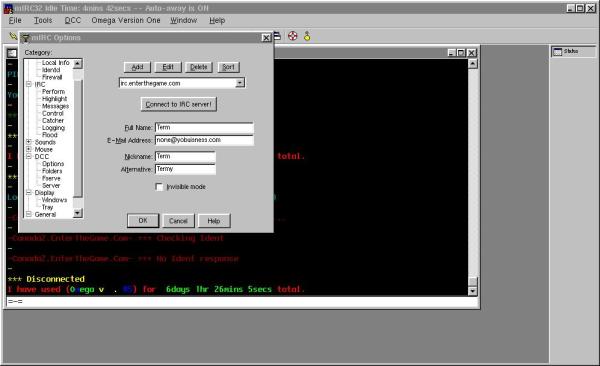Open the Help menu
This screenshot has width=600, height=366.
(x=217, y=20)
